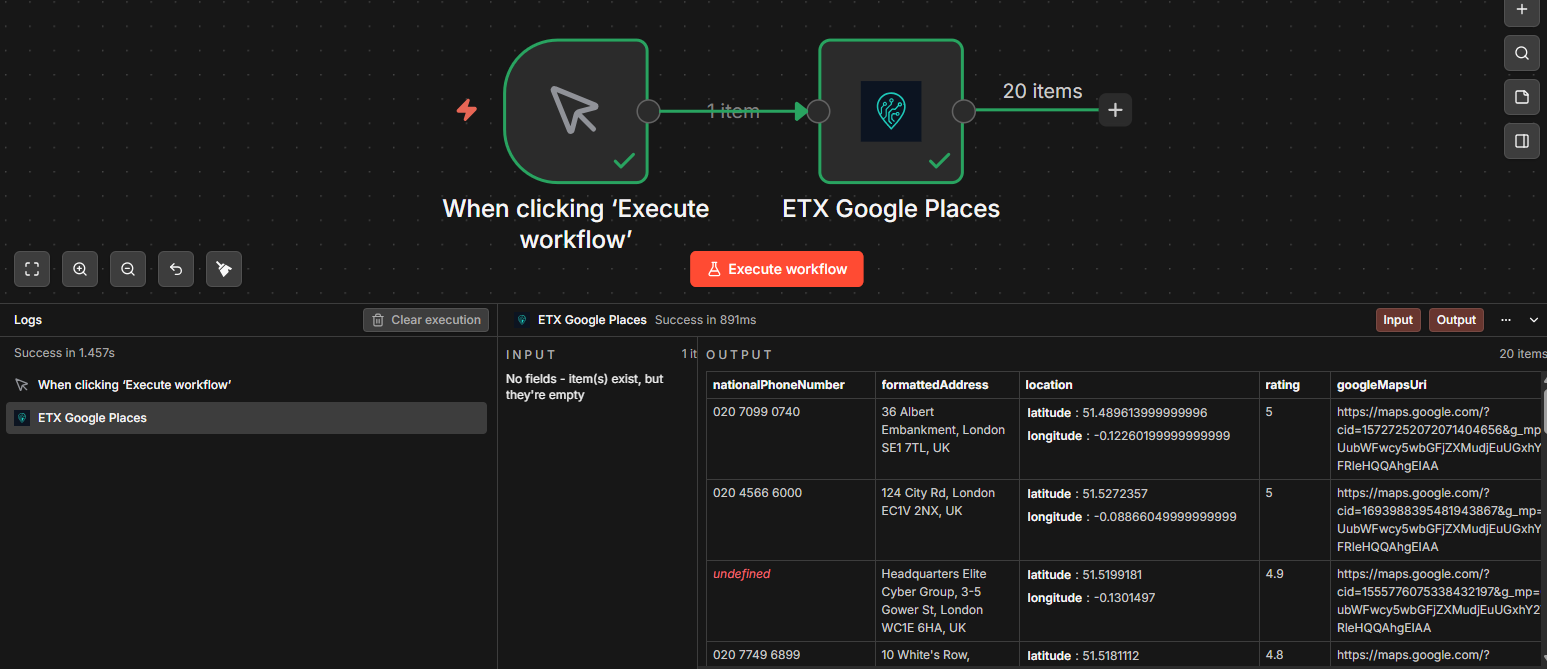Click the red lightning trigger indicator
This screenshot has height=669, width=1547.
pos(466,109)
